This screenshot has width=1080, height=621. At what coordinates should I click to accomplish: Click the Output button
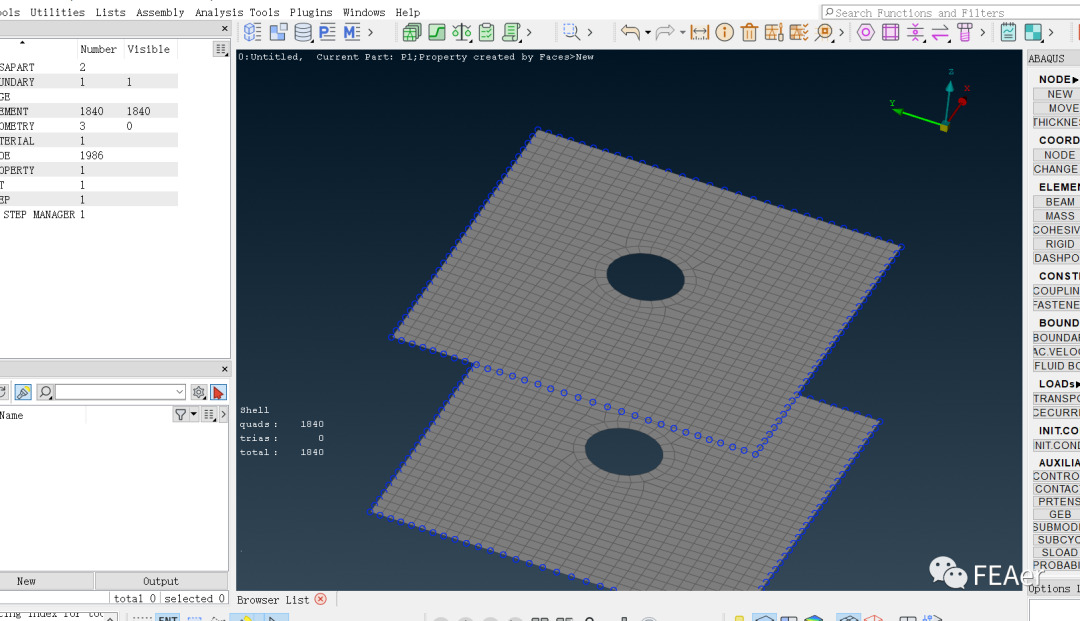click(160, 581)
